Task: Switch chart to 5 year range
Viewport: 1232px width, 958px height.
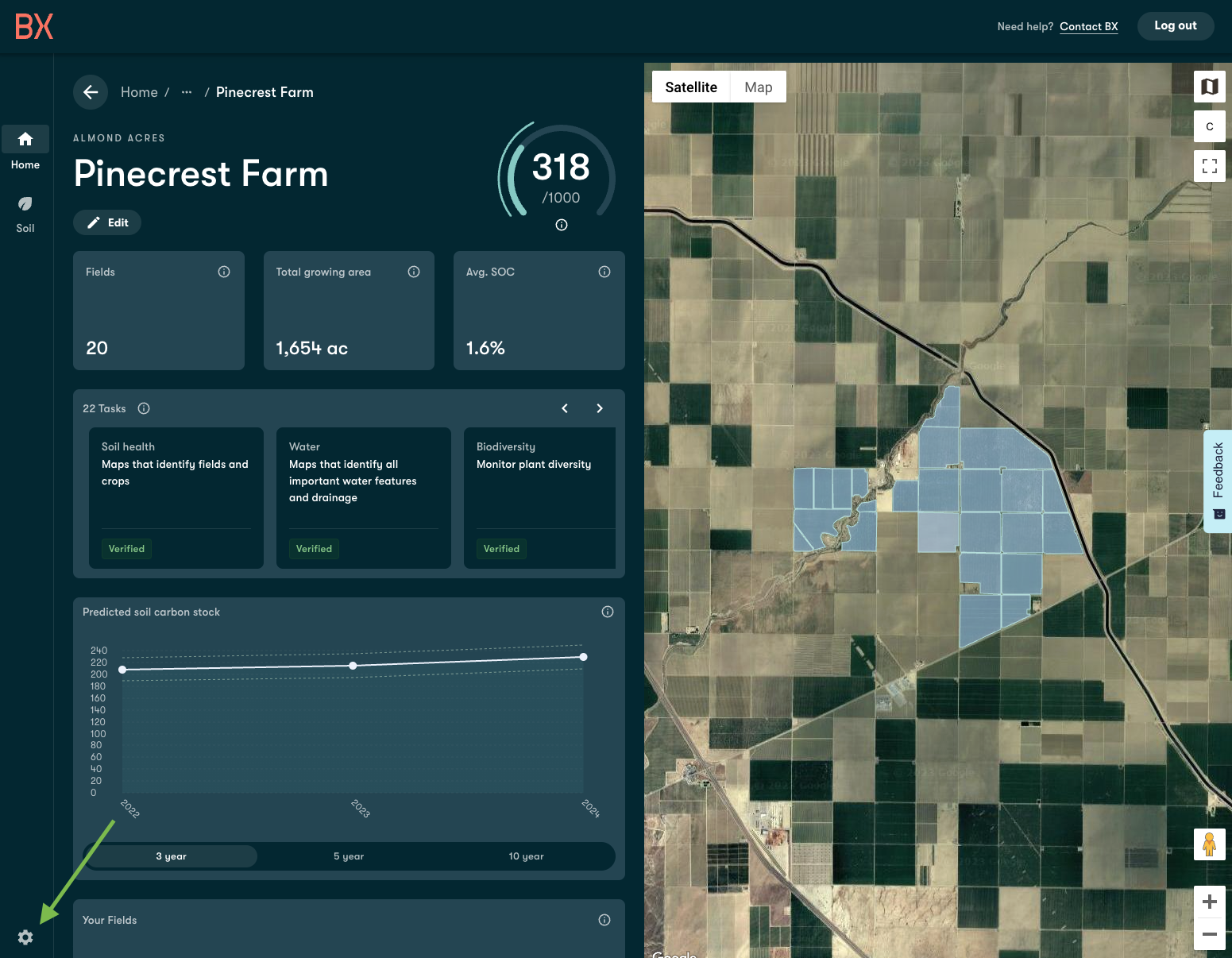Action: click(x=349, y=856)
